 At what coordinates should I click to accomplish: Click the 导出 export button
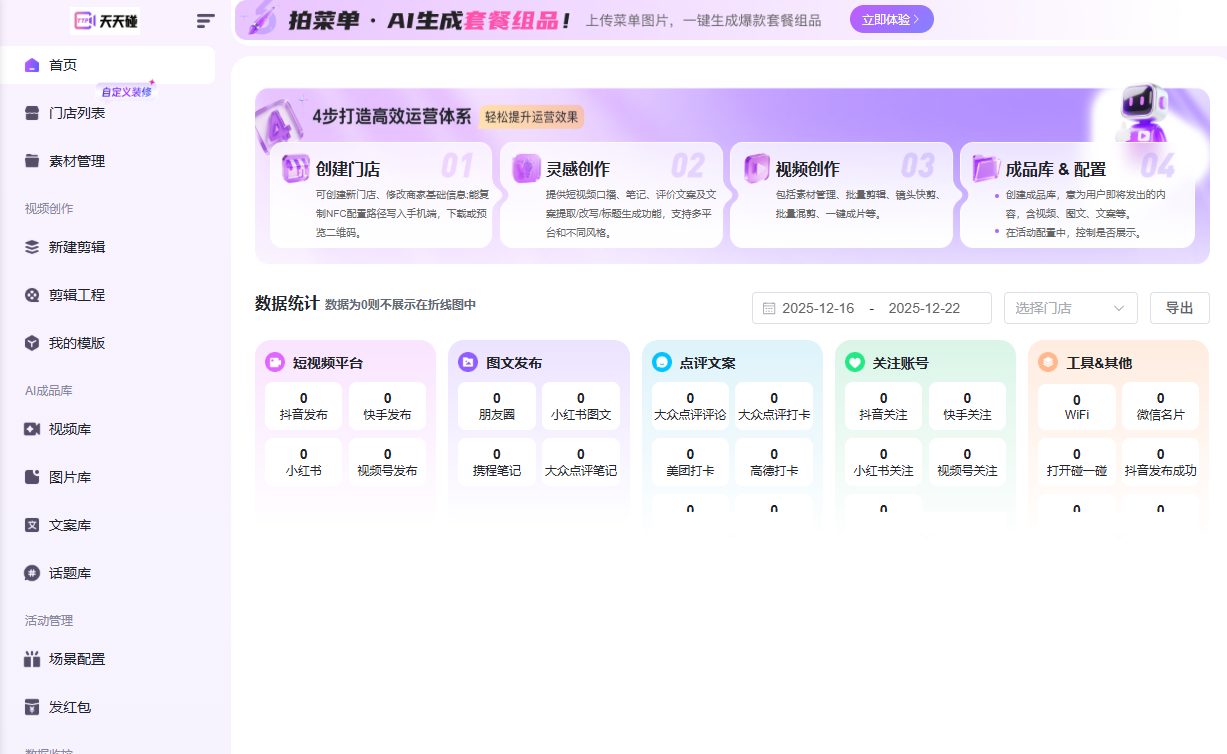pos(1180,308)
